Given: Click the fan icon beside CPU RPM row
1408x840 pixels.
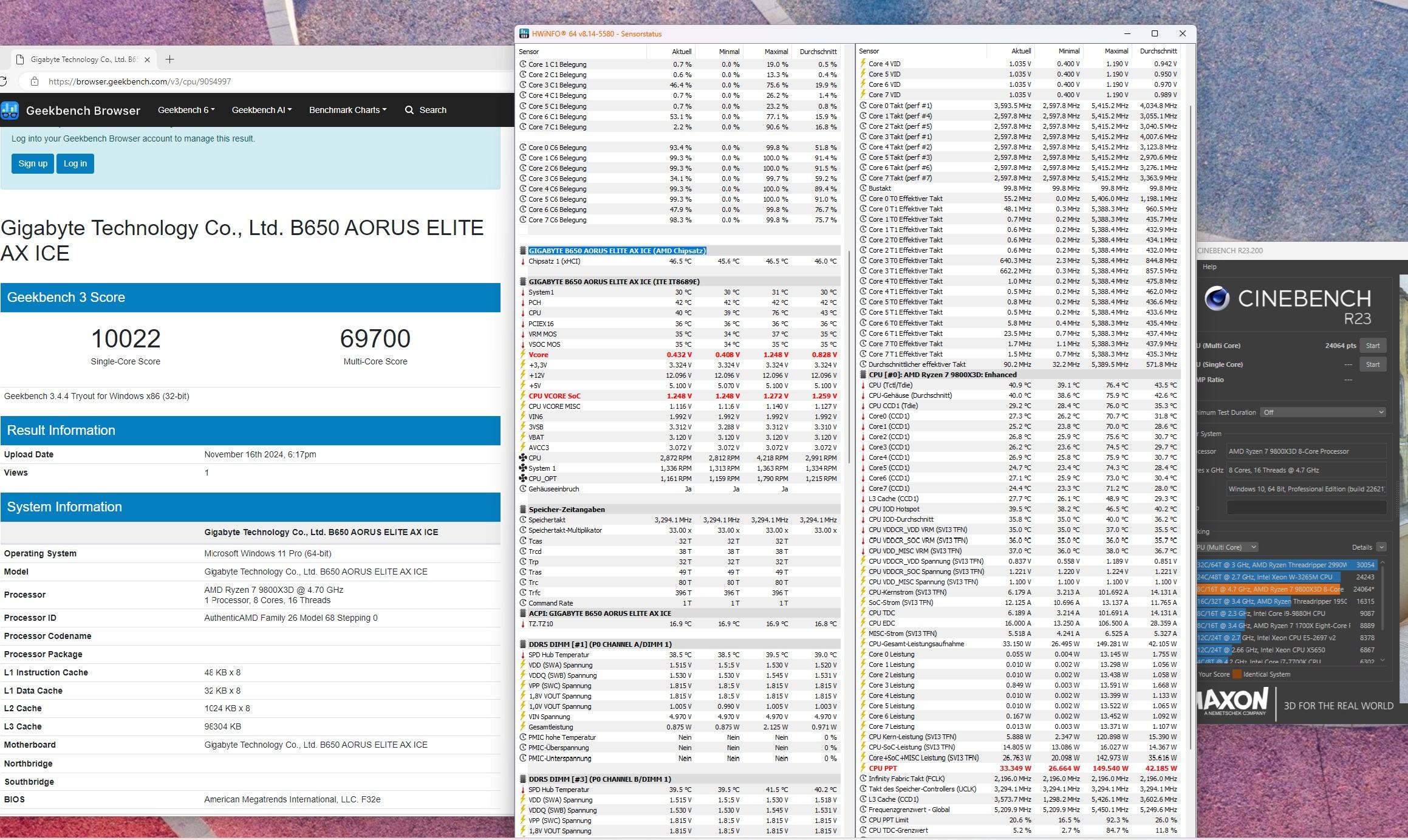Looking at the screenshot, I should click(523, 458).
